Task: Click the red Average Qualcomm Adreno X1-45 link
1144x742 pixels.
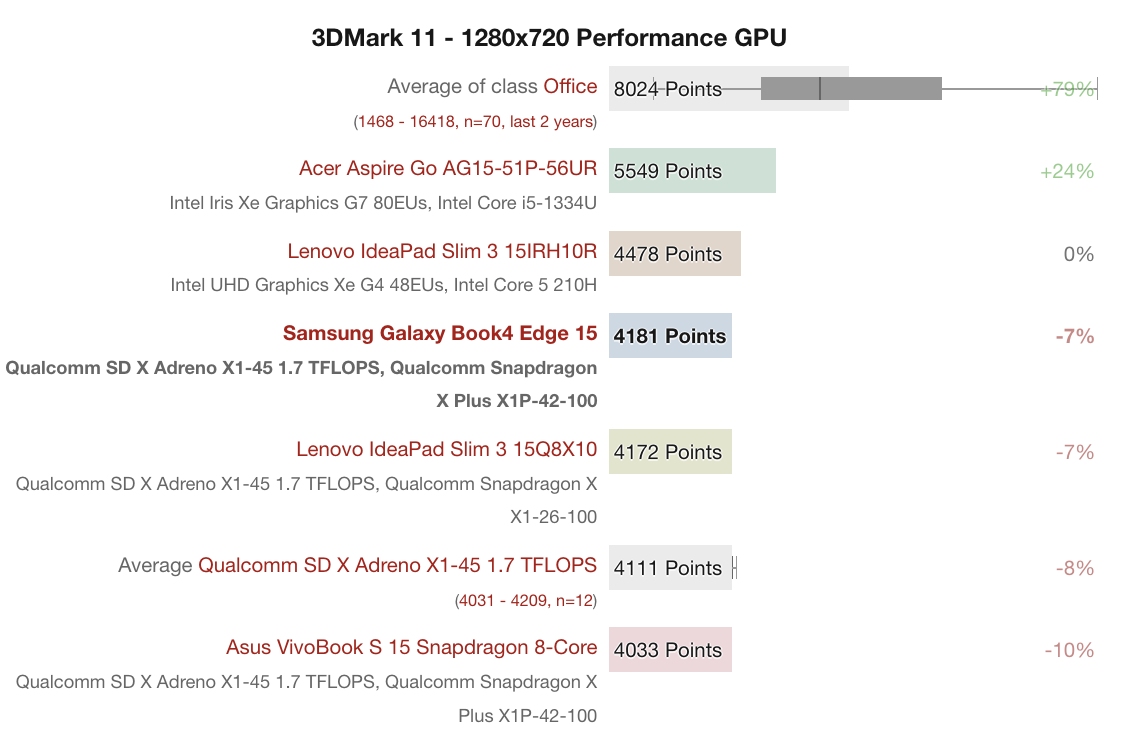Action: pos(397,566)
